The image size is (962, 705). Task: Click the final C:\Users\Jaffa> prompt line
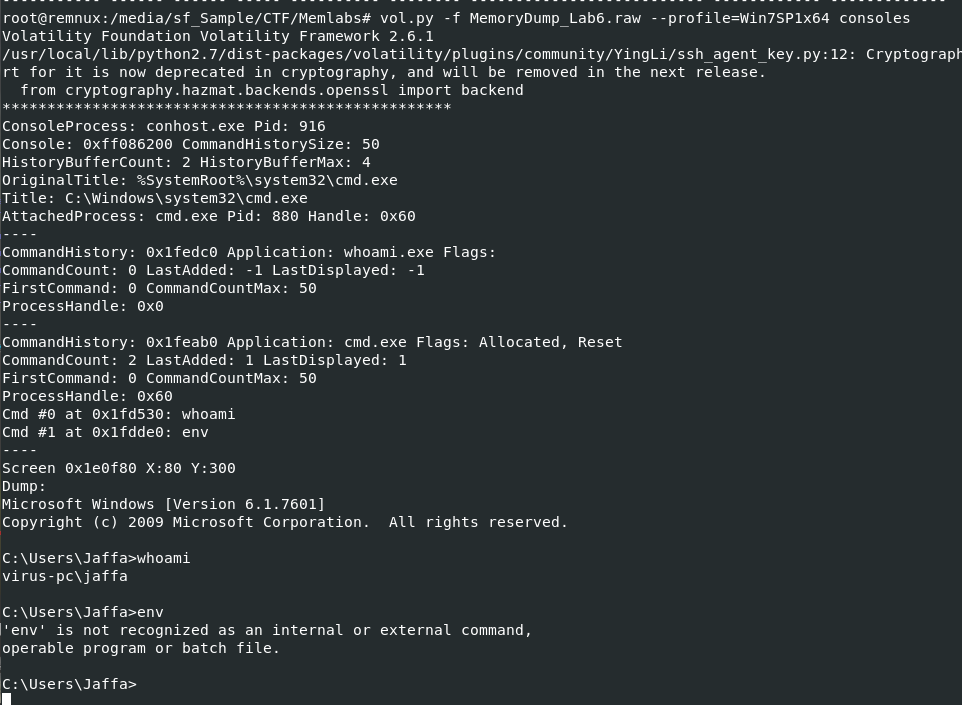69,684
